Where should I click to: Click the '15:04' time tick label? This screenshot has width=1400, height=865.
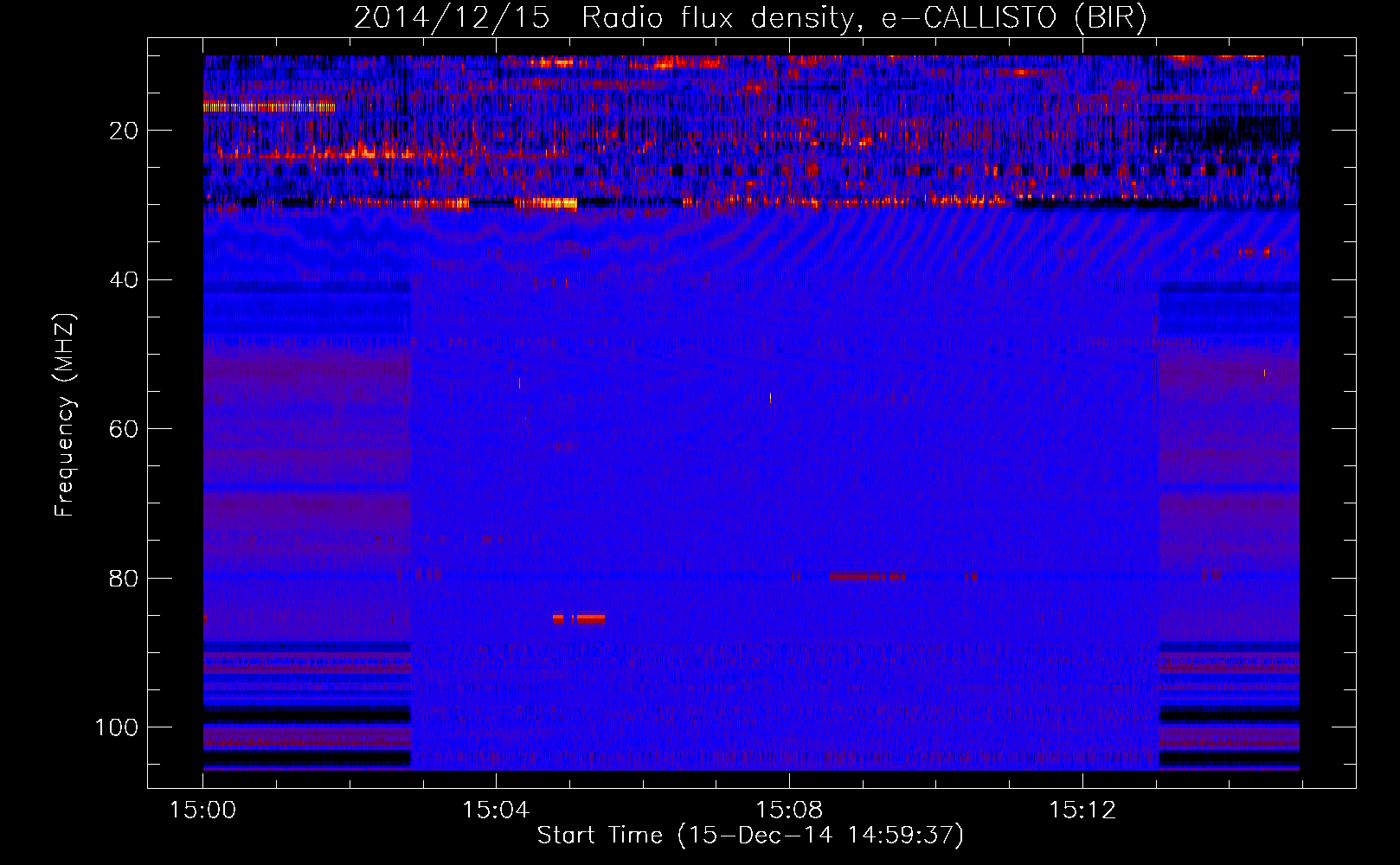coord(495,811)
